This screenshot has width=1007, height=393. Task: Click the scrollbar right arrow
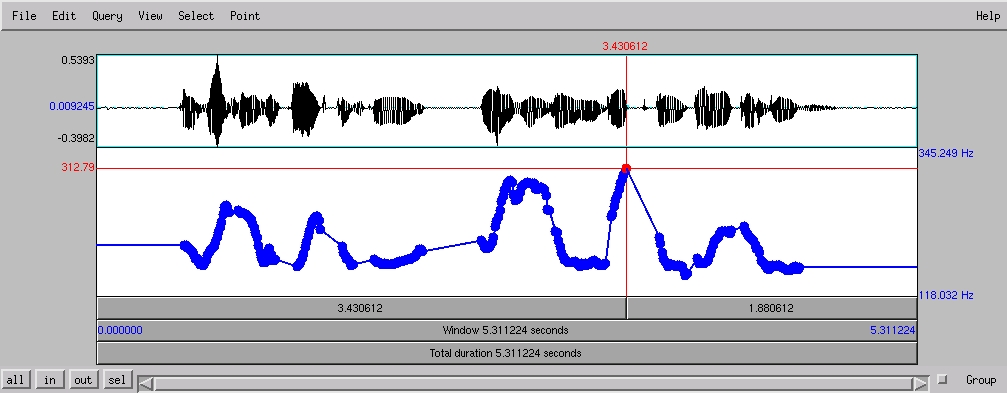pyautogui.click(x=922, y=384)
